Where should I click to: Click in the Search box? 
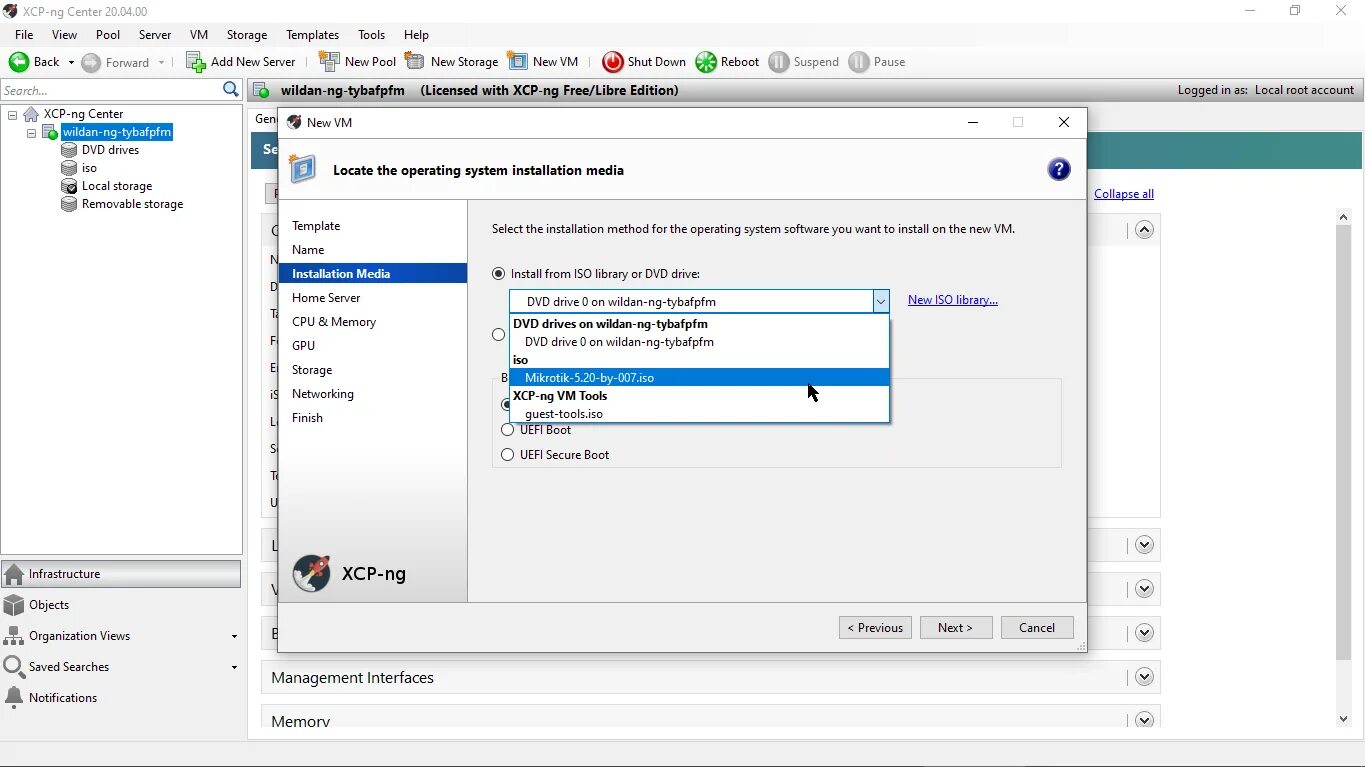111,90
